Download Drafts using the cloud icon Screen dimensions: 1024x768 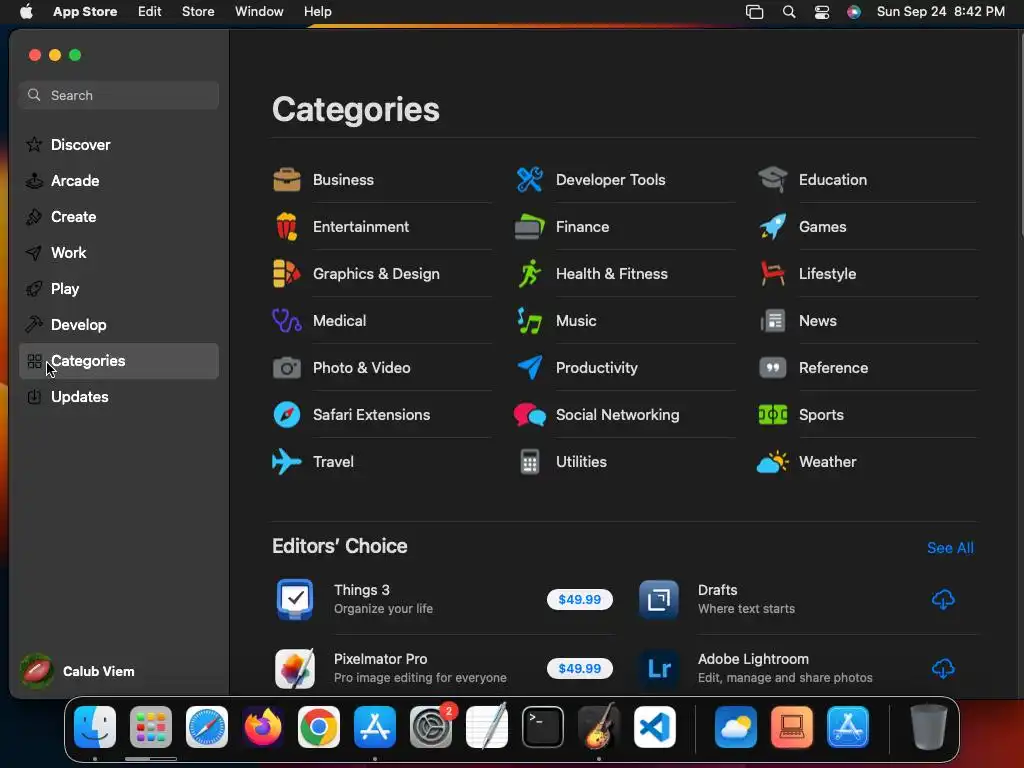[943, 600]
